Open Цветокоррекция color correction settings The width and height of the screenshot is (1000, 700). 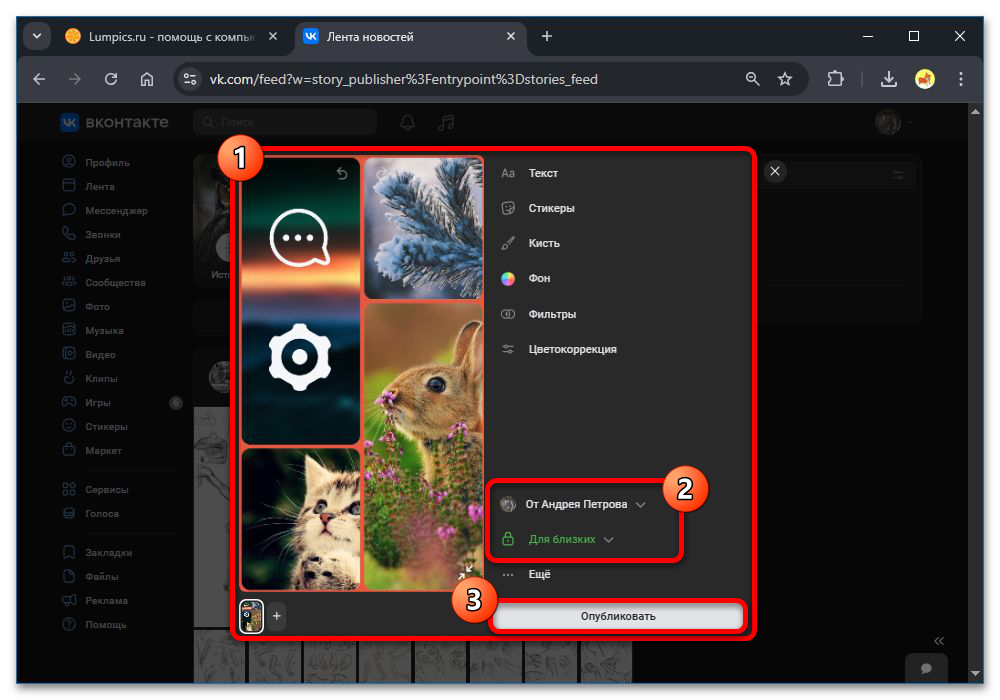point(572,349)
